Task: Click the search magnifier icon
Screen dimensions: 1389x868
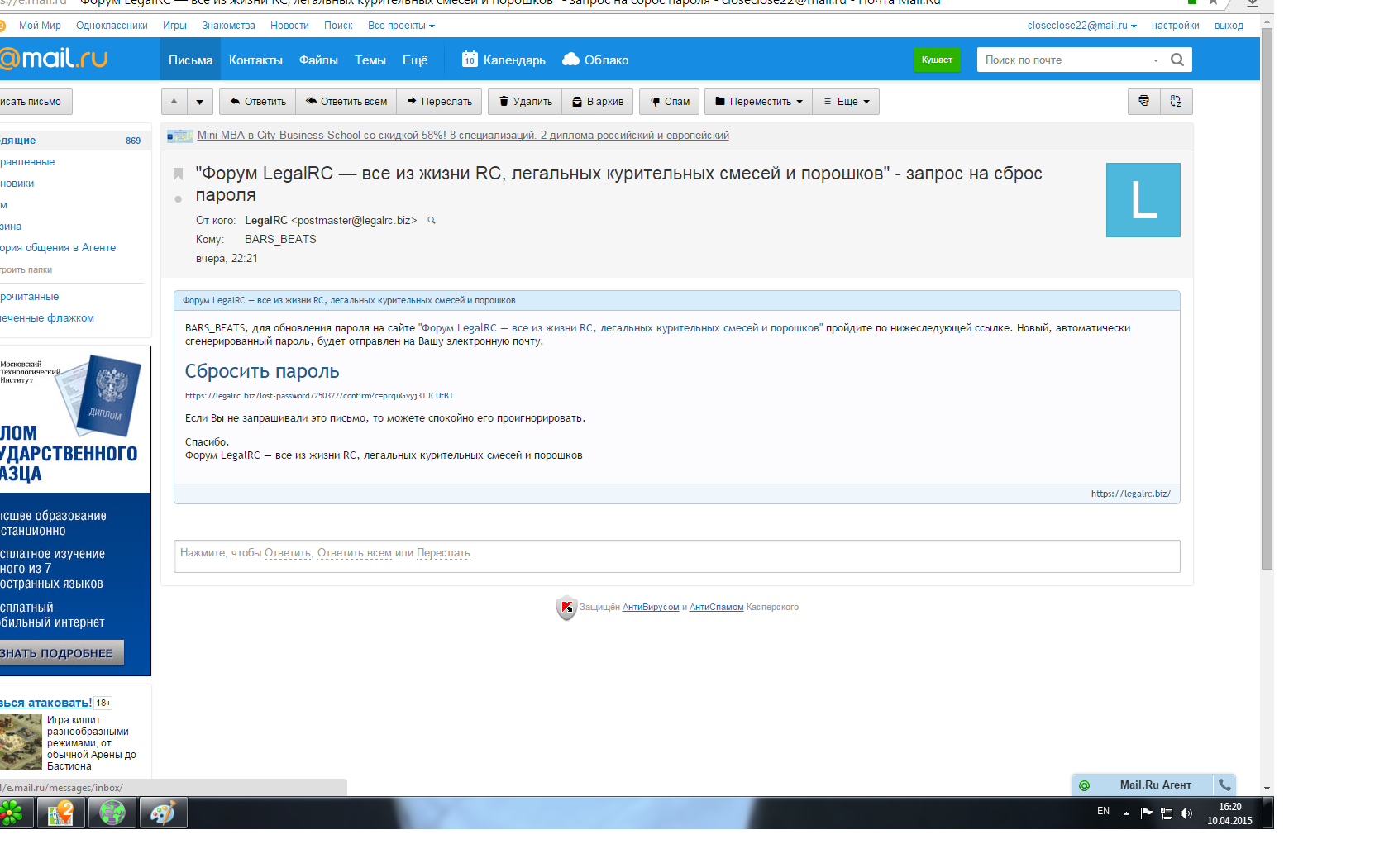Action: coord(1177,60)
